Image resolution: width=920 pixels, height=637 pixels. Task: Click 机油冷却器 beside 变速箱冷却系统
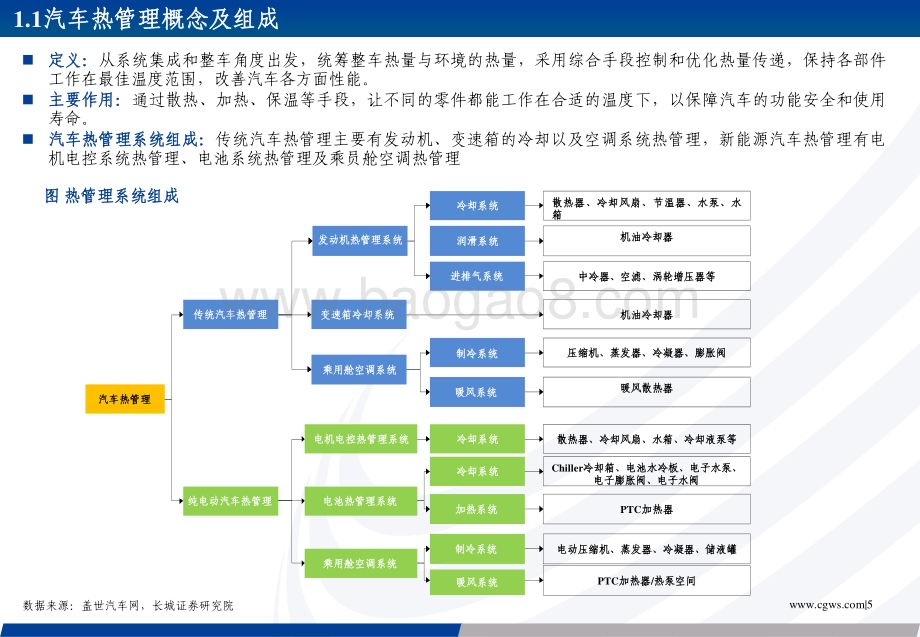pyautogui.click(x=647, y=314)
